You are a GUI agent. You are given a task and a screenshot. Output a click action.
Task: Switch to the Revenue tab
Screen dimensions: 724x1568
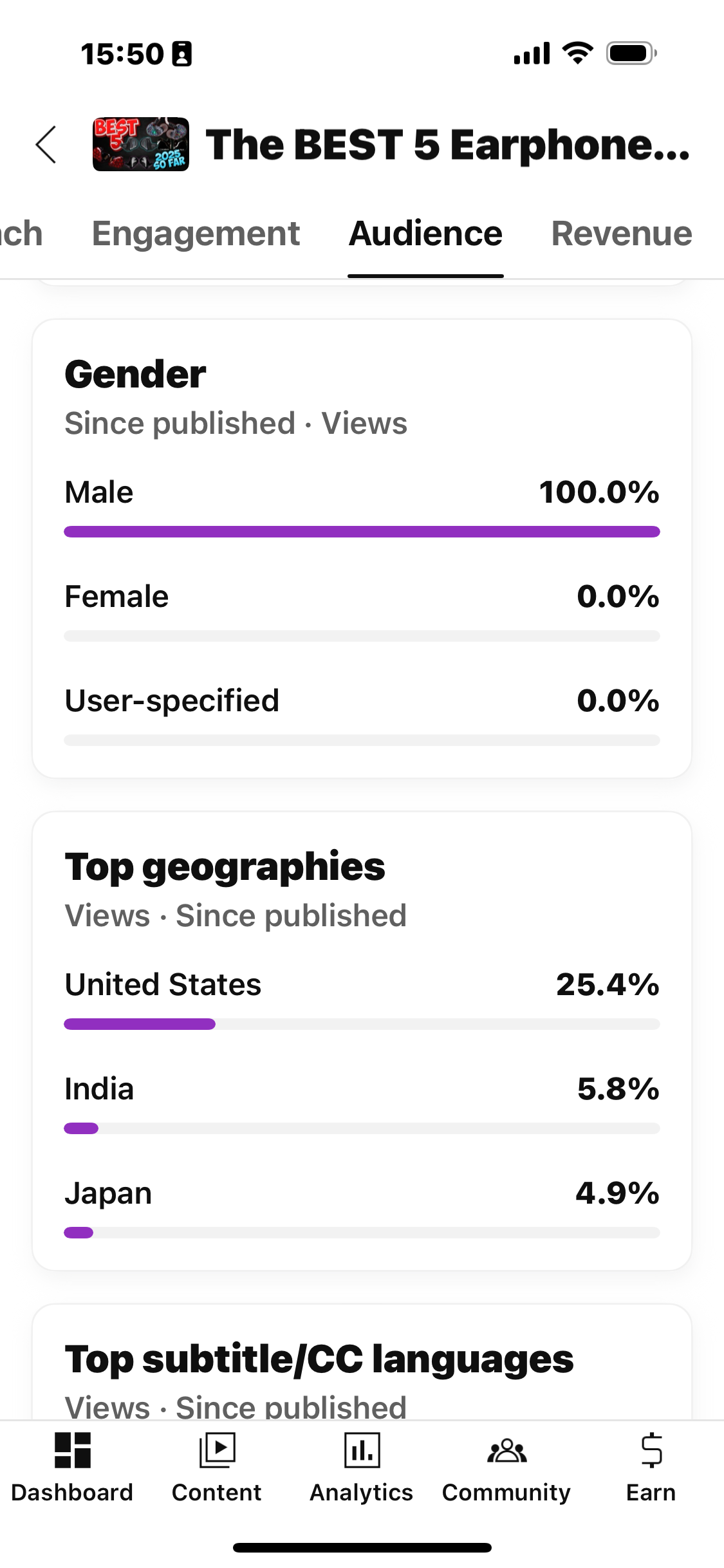coord(622,233)
